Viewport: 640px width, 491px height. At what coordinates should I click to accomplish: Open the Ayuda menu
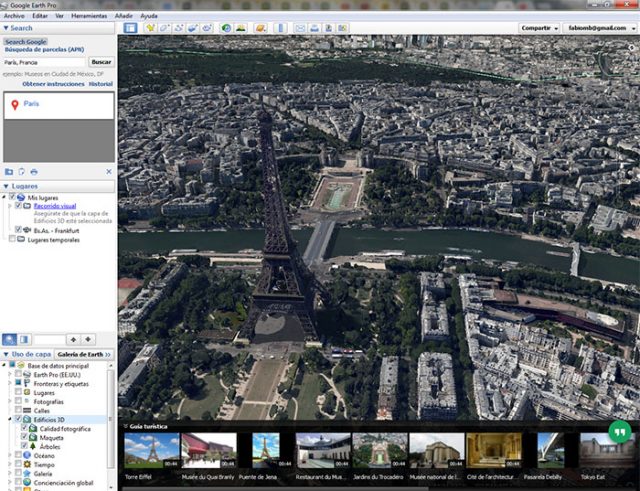149,16
